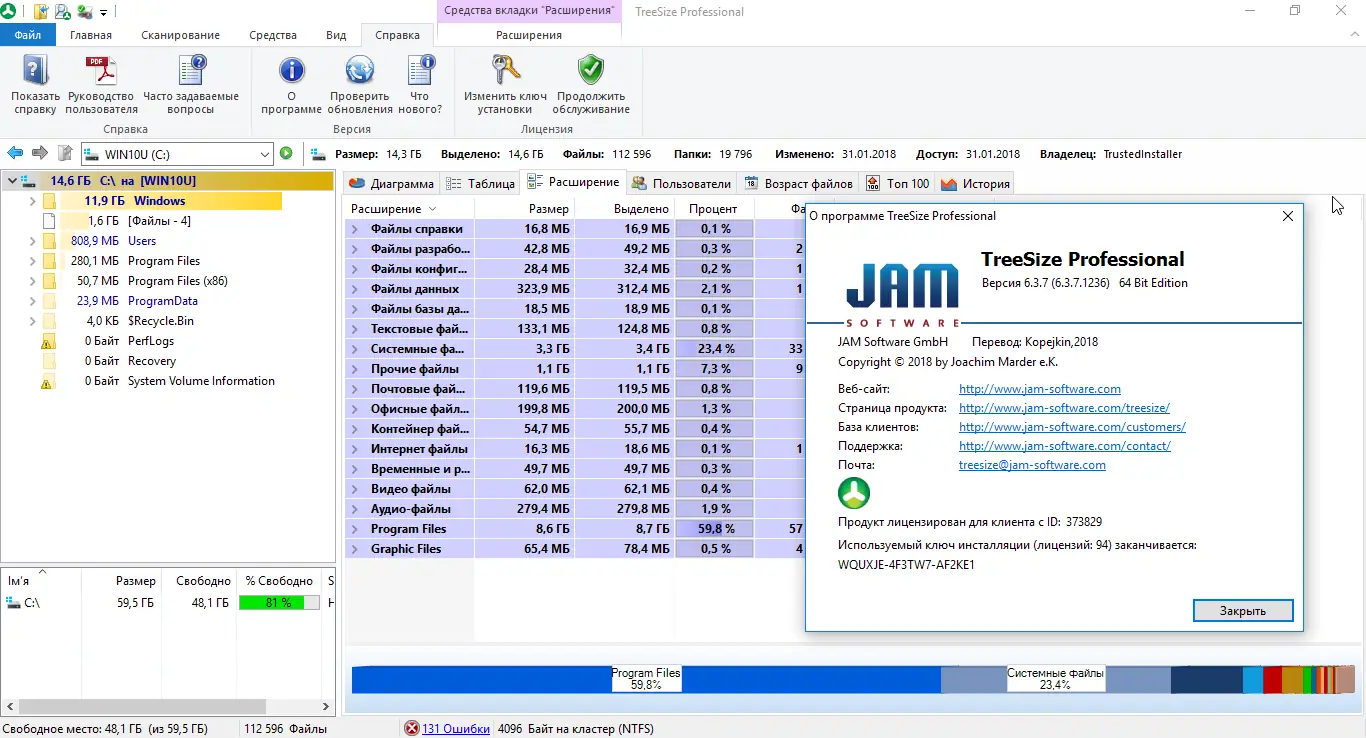1366x738 pixels.
Task: Click the Windows folder icon in the tree
Action: click(x=49, y=201)
